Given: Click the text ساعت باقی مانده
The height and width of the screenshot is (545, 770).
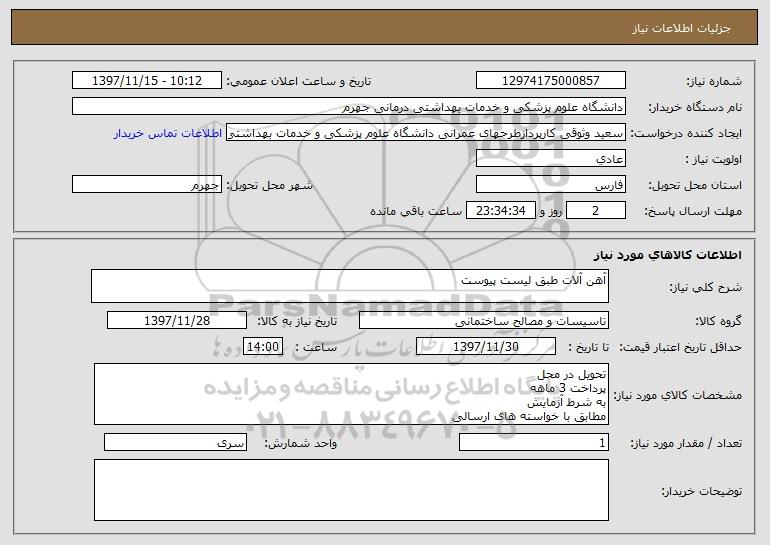Looking at the screenshot, I should click(416, 211).
